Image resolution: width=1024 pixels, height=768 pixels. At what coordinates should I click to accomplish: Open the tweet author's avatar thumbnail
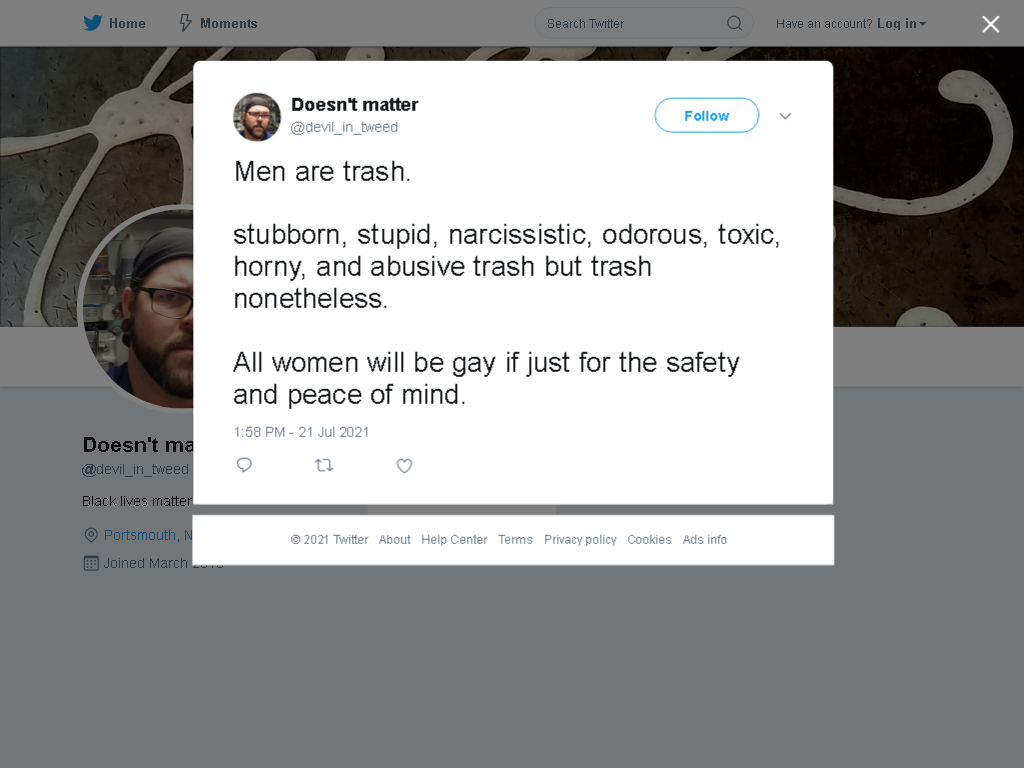coord(257,117)
